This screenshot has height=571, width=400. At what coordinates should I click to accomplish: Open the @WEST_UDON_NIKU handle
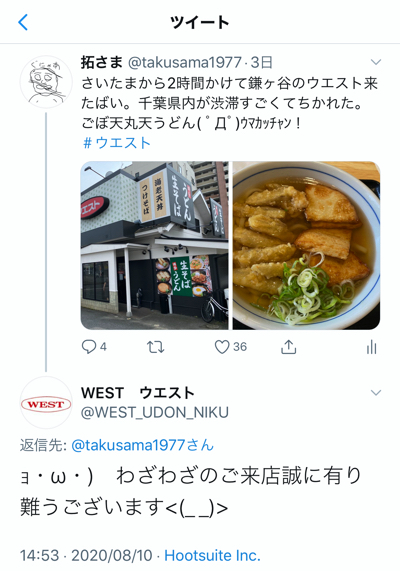click(x=155, y=413)
